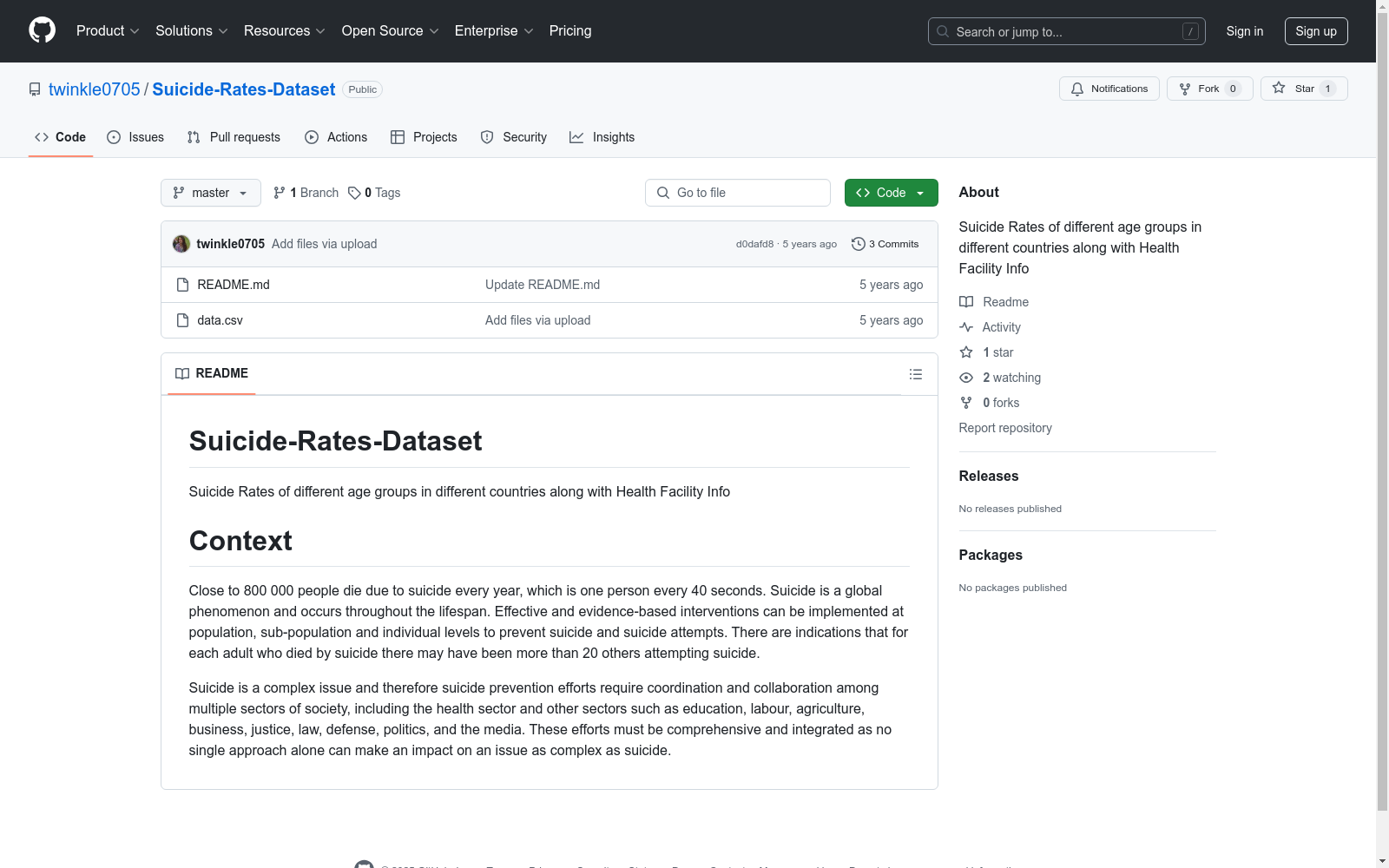Click the twinkle0705 avatar image
1389x868 pixels.
click(x=181, y=244)
